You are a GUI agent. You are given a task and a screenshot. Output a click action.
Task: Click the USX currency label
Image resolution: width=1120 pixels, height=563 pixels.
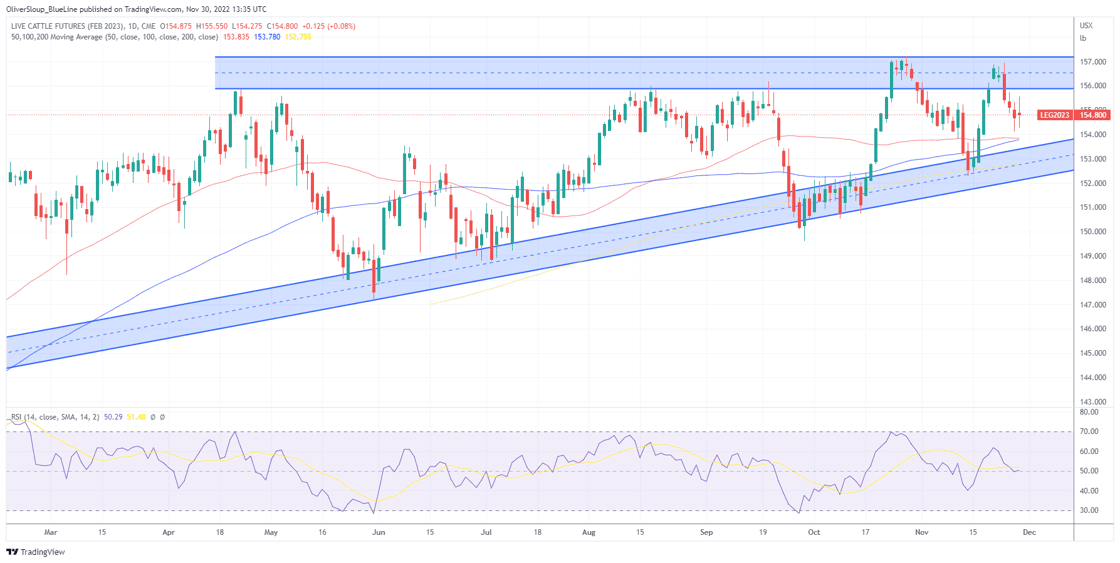coord(1085,26)
